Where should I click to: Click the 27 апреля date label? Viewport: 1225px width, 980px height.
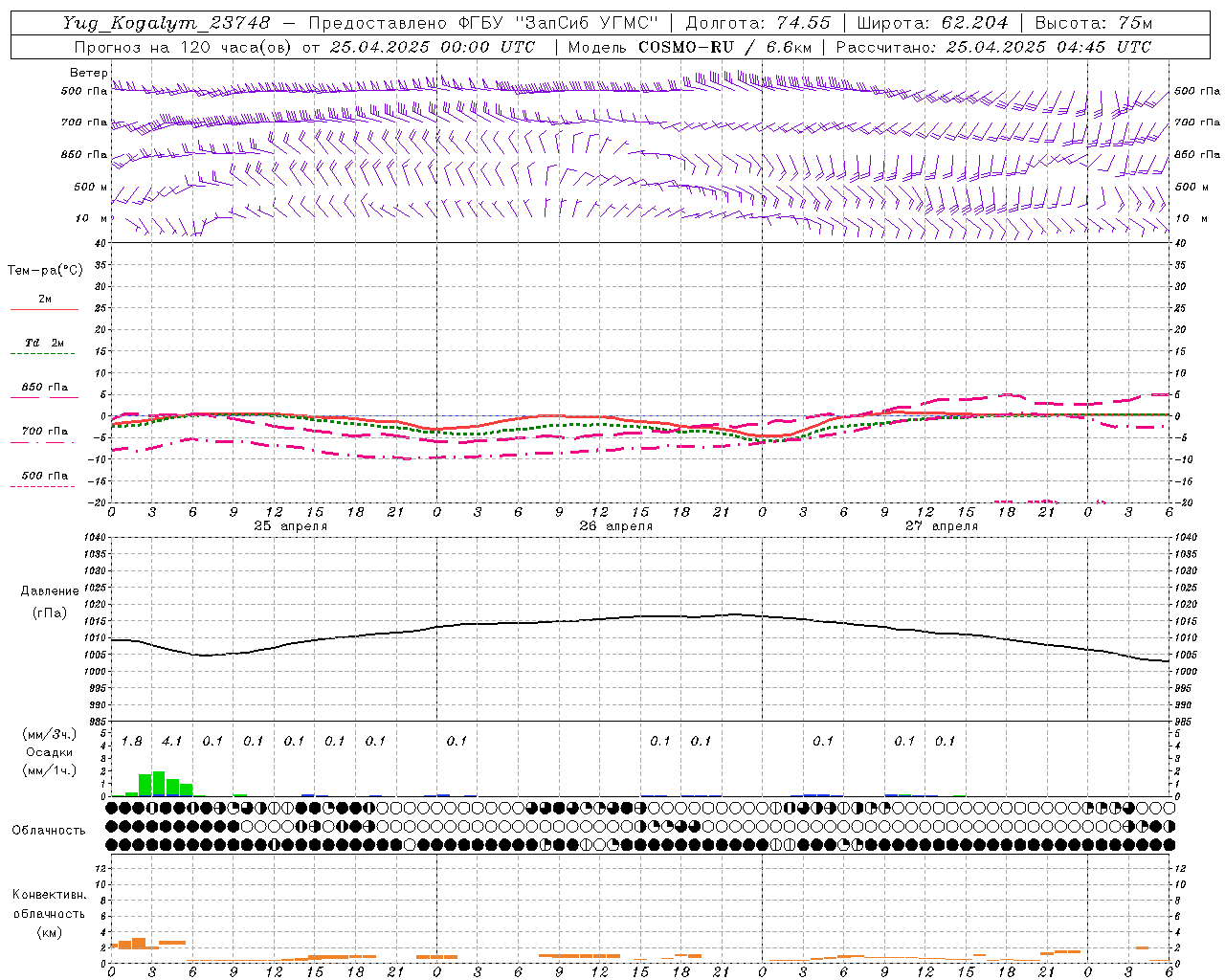click(x=941, y=526)
